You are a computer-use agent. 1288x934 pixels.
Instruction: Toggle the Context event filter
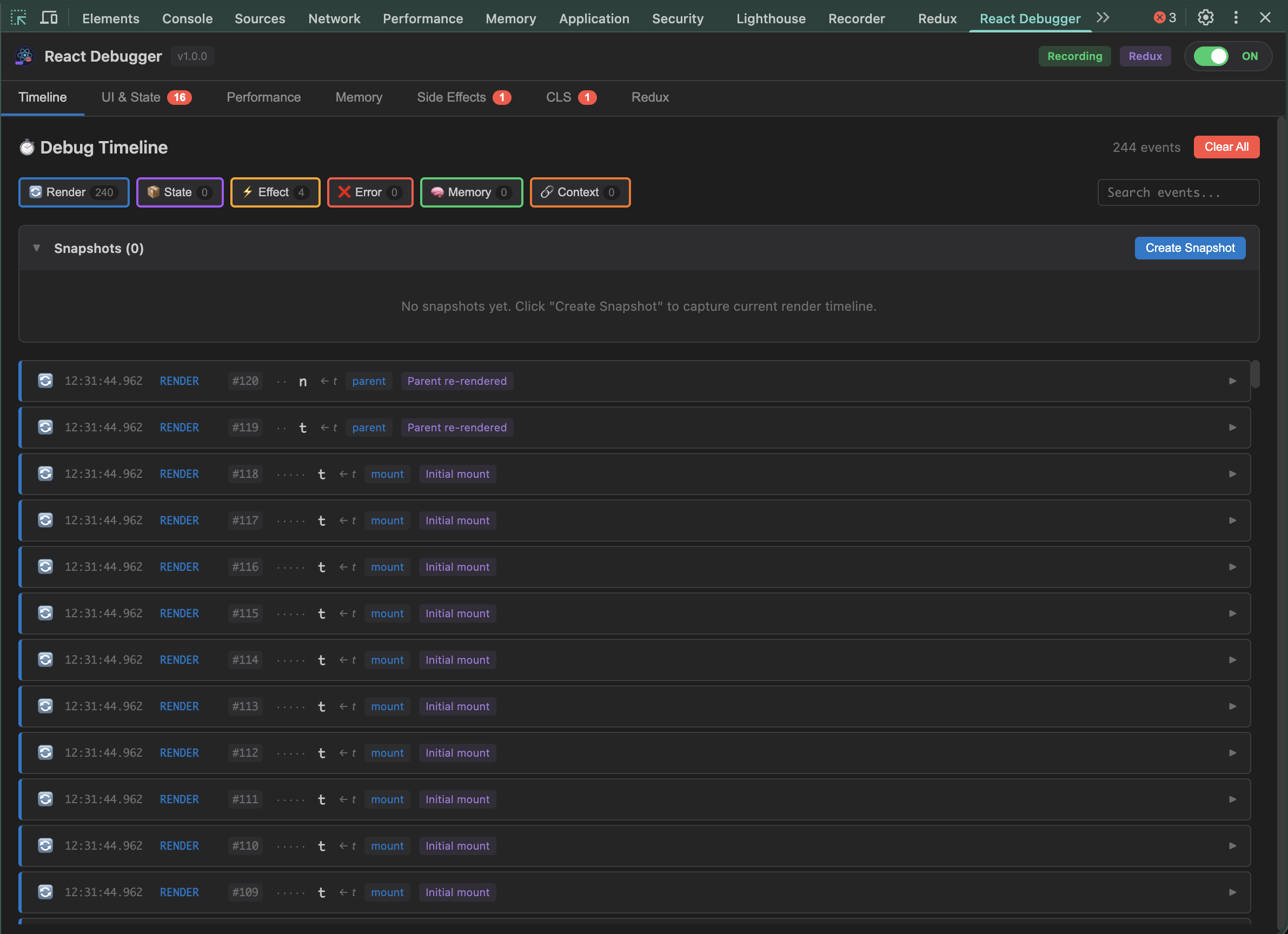coord(580,192)
